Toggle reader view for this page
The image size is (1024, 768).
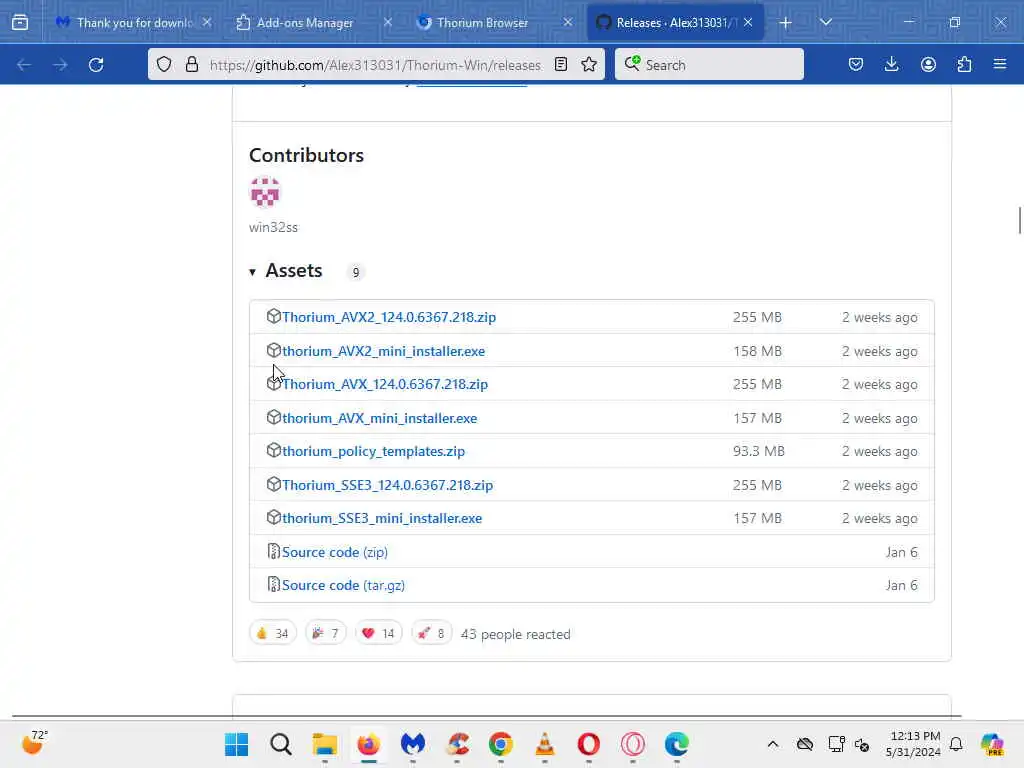pyautogui.click(x=560, y=64)
